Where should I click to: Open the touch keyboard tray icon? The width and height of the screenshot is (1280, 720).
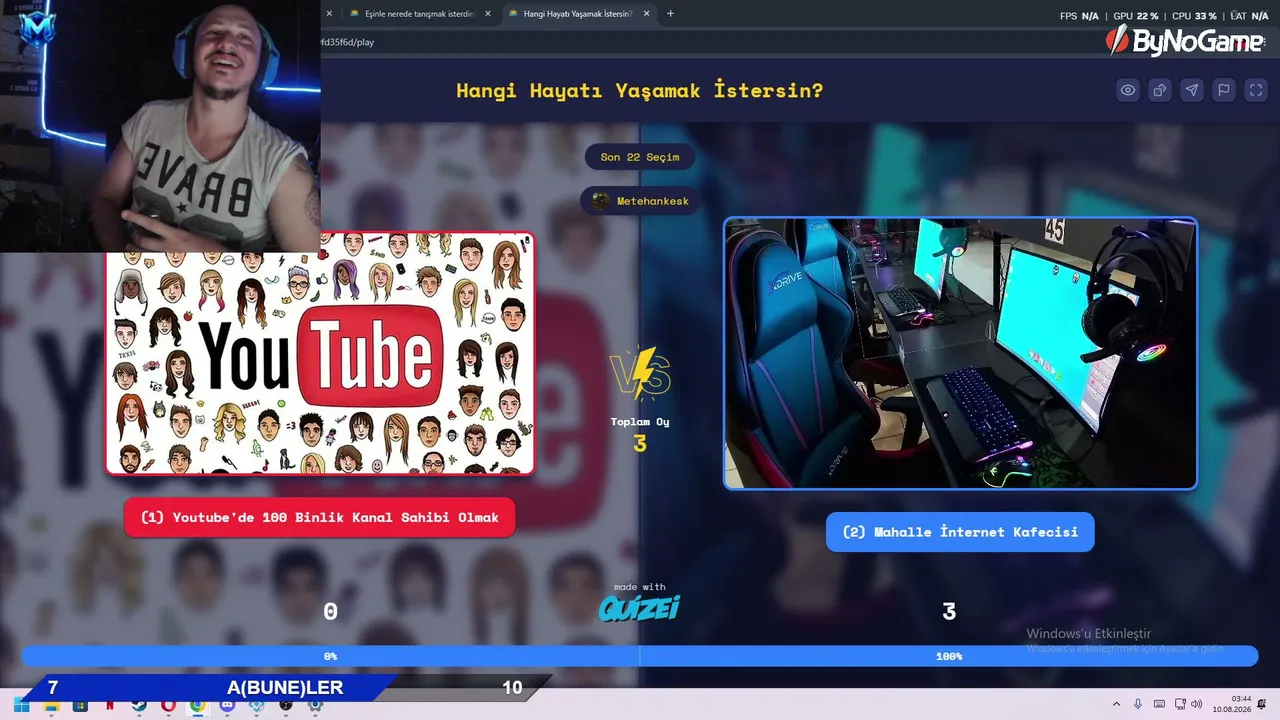point(1159,704)
